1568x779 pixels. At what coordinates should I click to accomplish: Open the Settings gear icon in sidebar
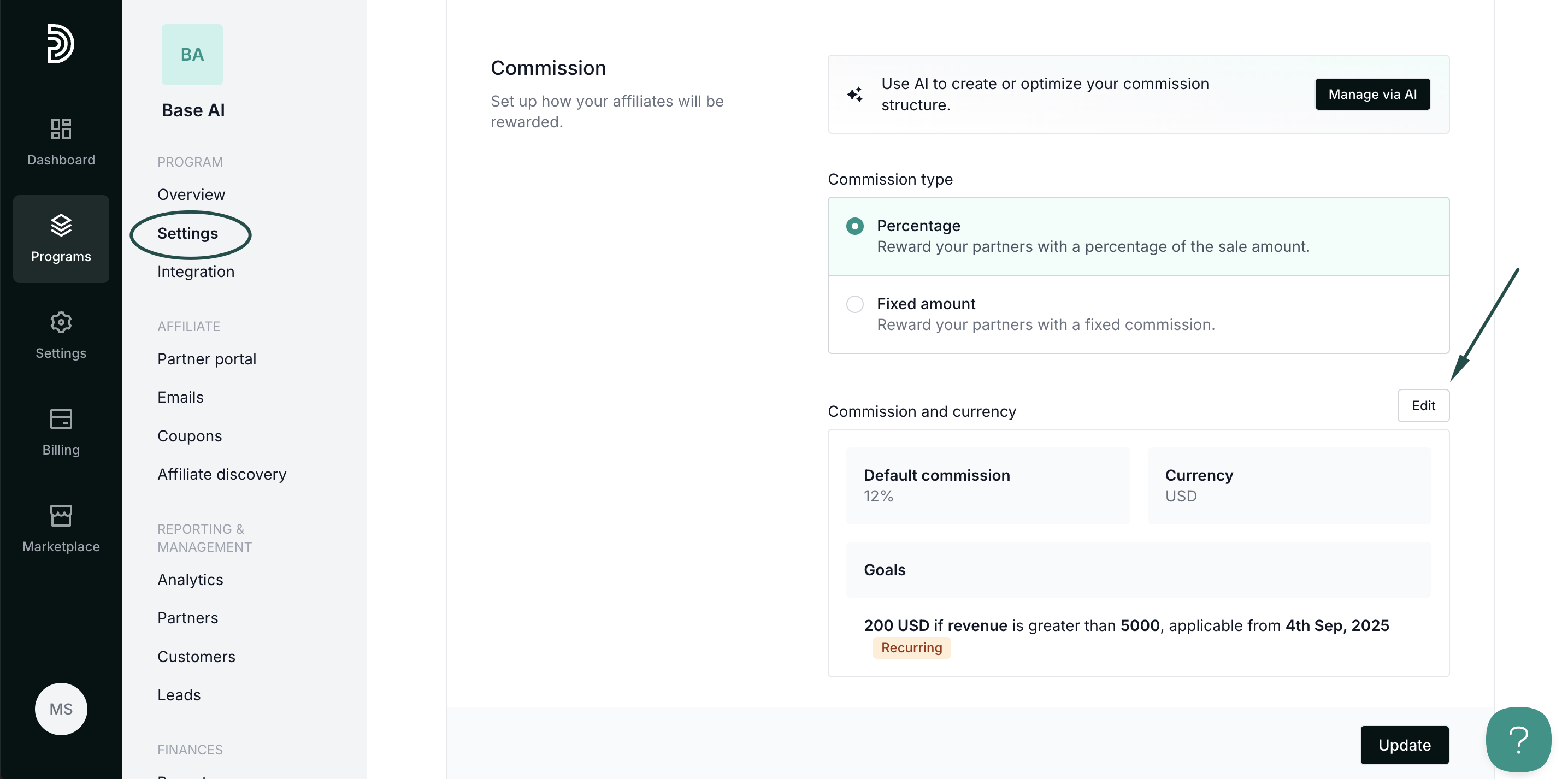pos(61,322)
